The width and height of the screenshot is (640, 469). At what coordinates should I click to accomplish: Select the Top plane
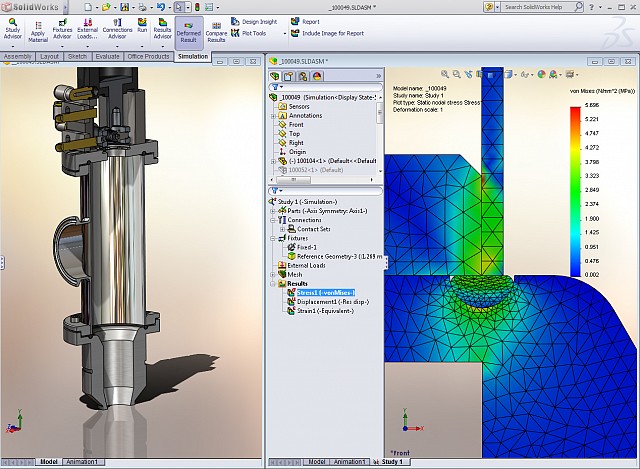[294, 133]
